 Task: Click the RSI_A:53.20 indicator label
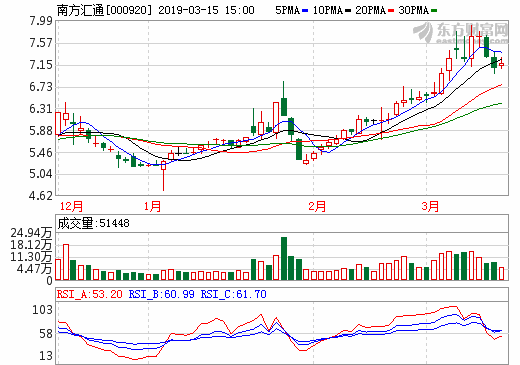(90, 294)
